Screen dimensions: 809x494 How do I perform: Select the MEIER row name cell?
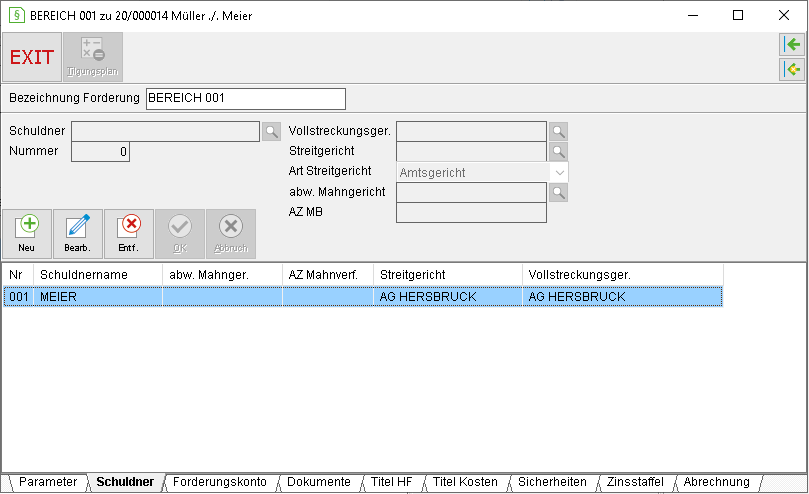98,297
